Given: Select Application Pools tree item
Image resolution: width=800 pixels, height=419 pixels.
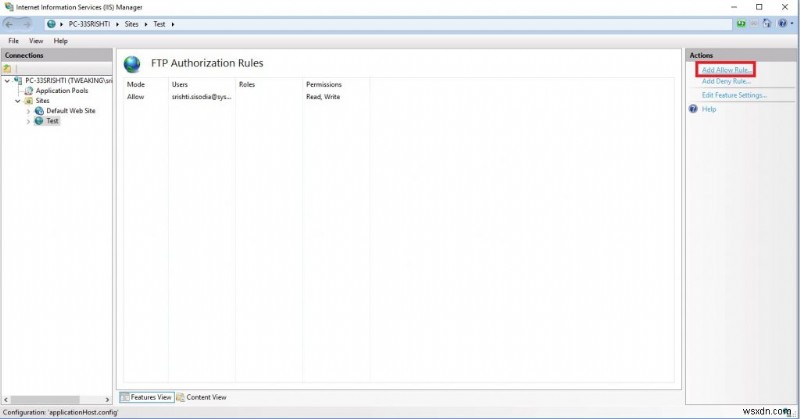Looking at the screenshot, I should click(x=62, y=90).
